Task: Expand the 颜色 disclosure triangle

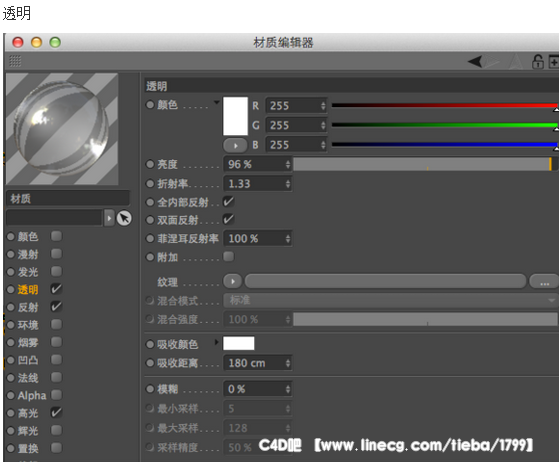Action: tap(216, 103)
